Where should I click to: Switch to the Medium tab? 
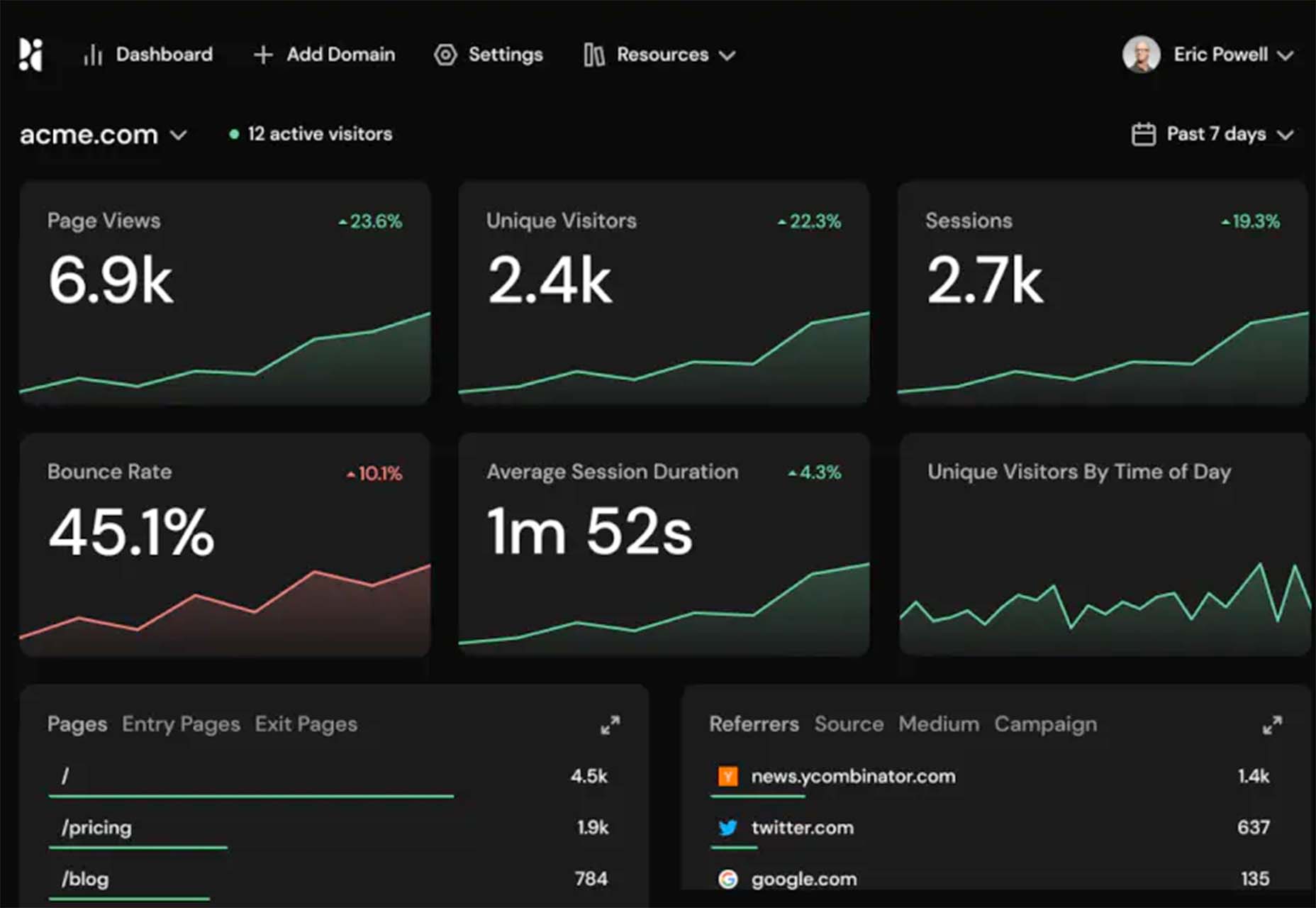pyautogui.click(x=939, y=724)
